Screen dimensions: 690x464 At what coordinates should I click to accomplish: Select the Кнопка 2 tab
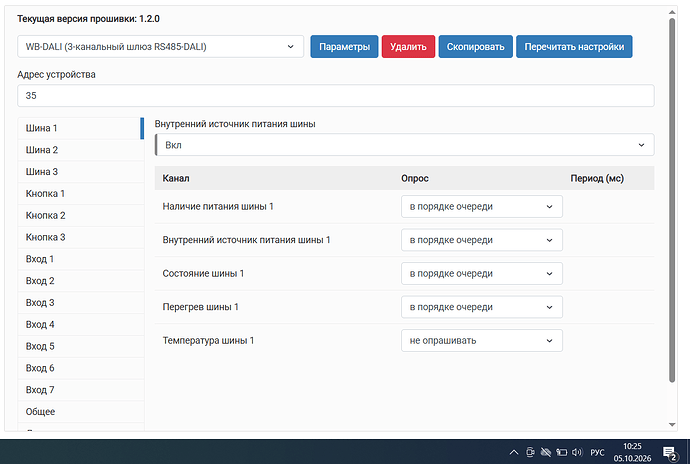pyautogui.click(x=81, y=215)
